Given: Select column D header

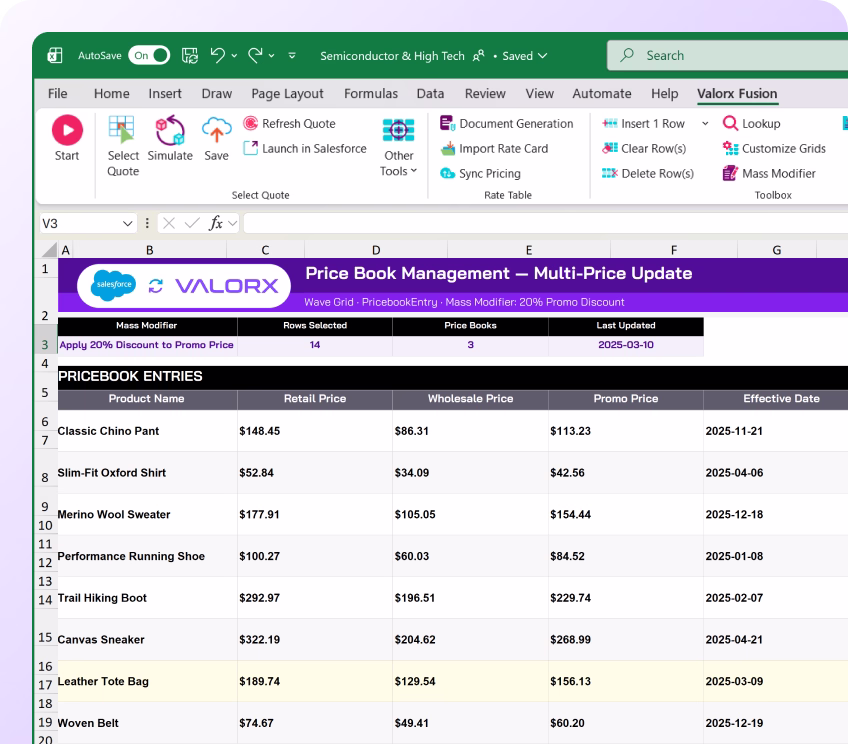Looking at the screenshot, I should coord(376,250).
